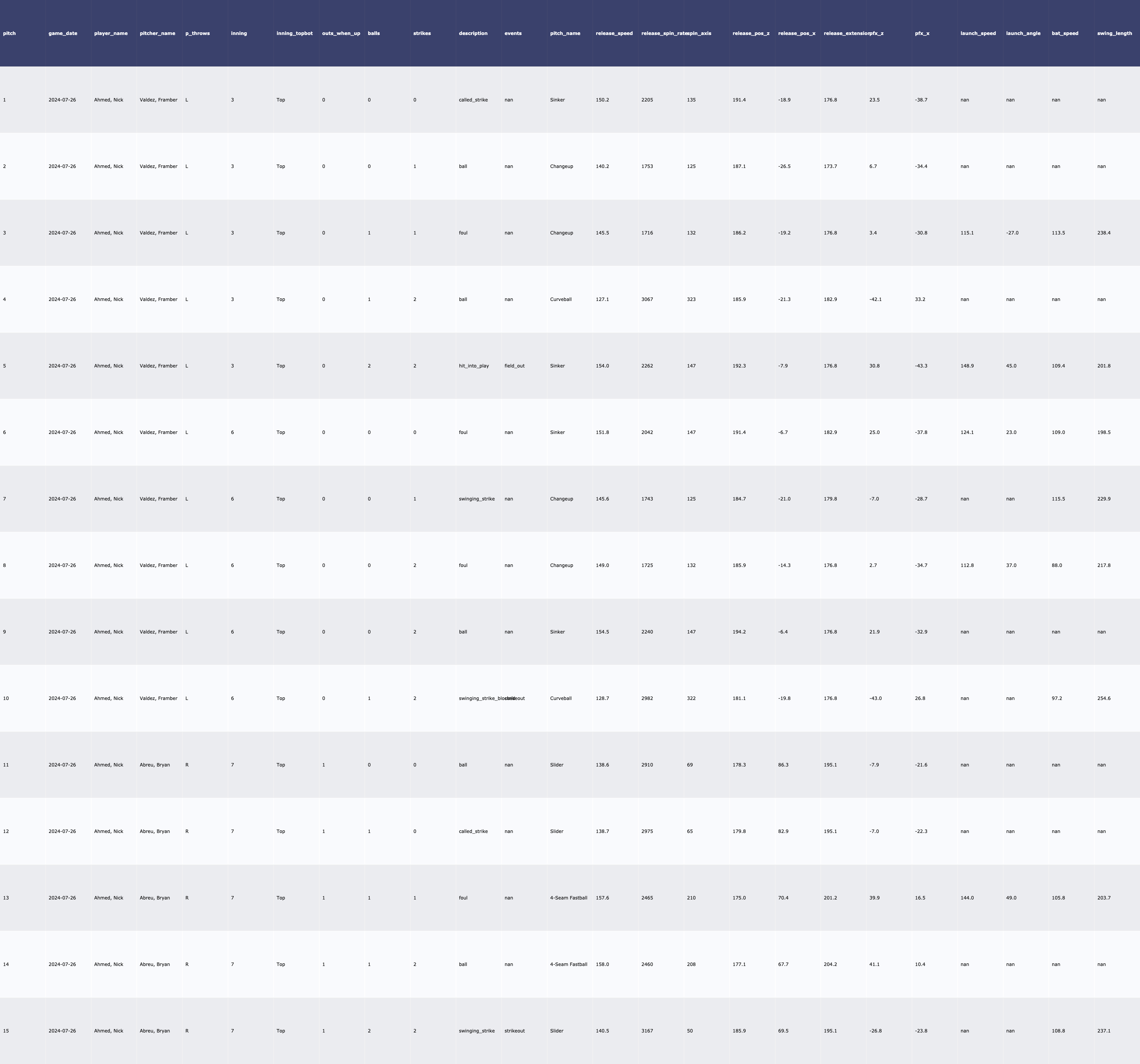
Task: Click the release_speed column header
Action: point(614,33)
